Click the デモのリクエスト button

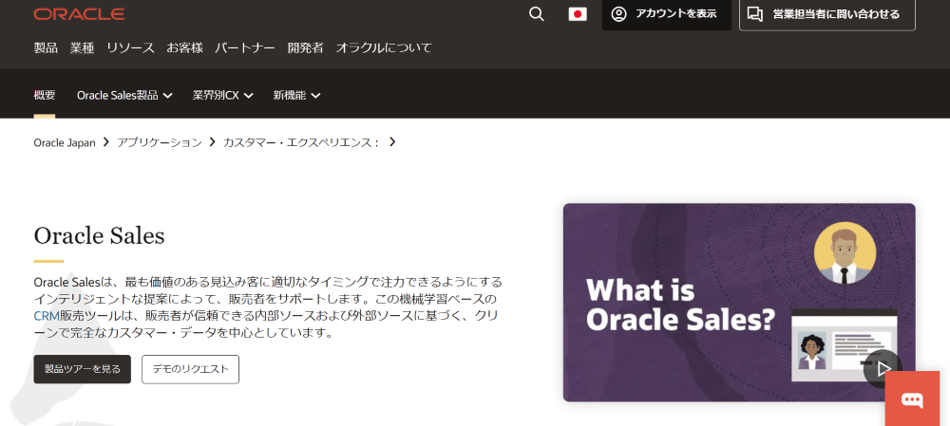190,369
